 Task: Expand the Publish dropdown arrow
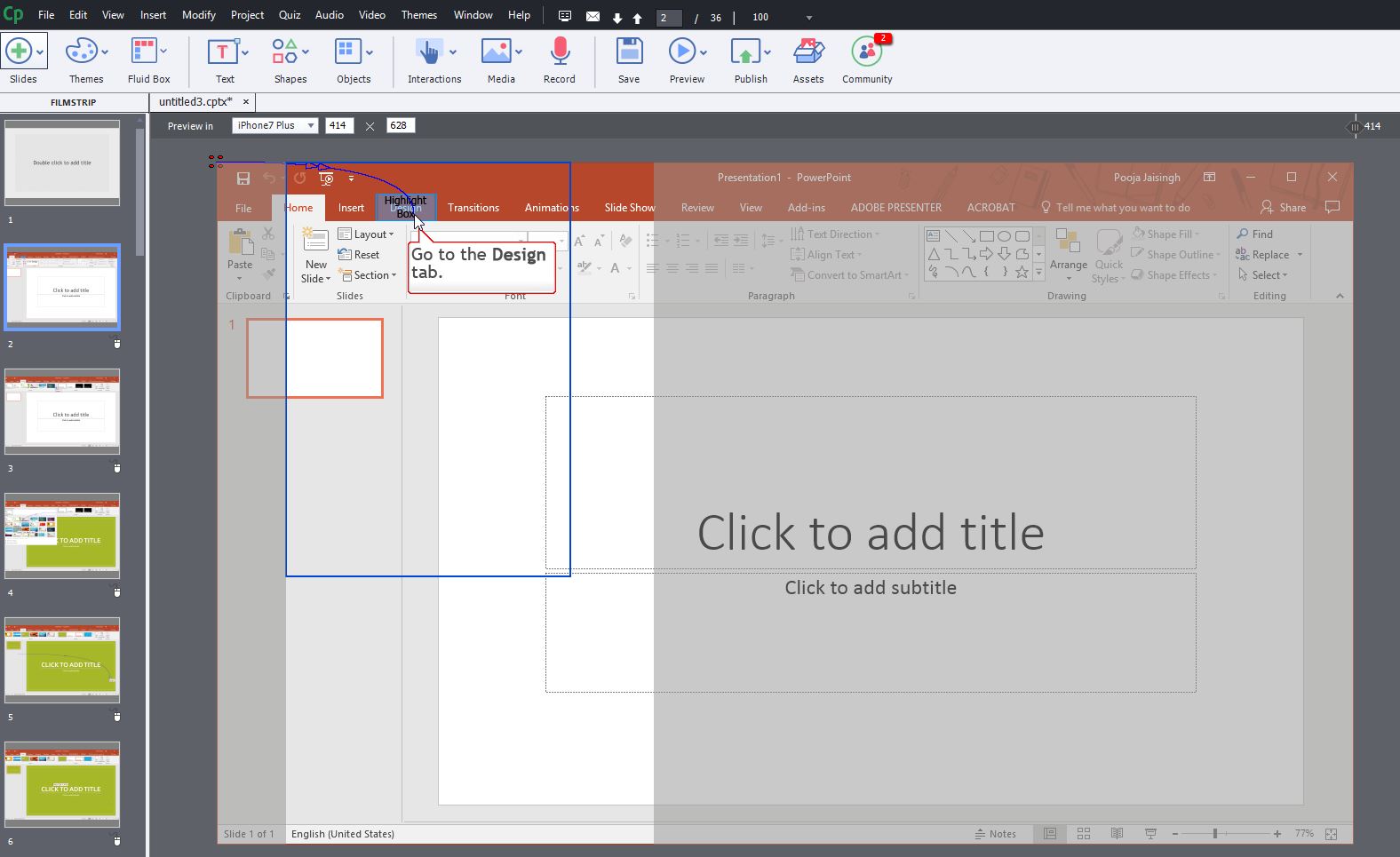point(768,52)
